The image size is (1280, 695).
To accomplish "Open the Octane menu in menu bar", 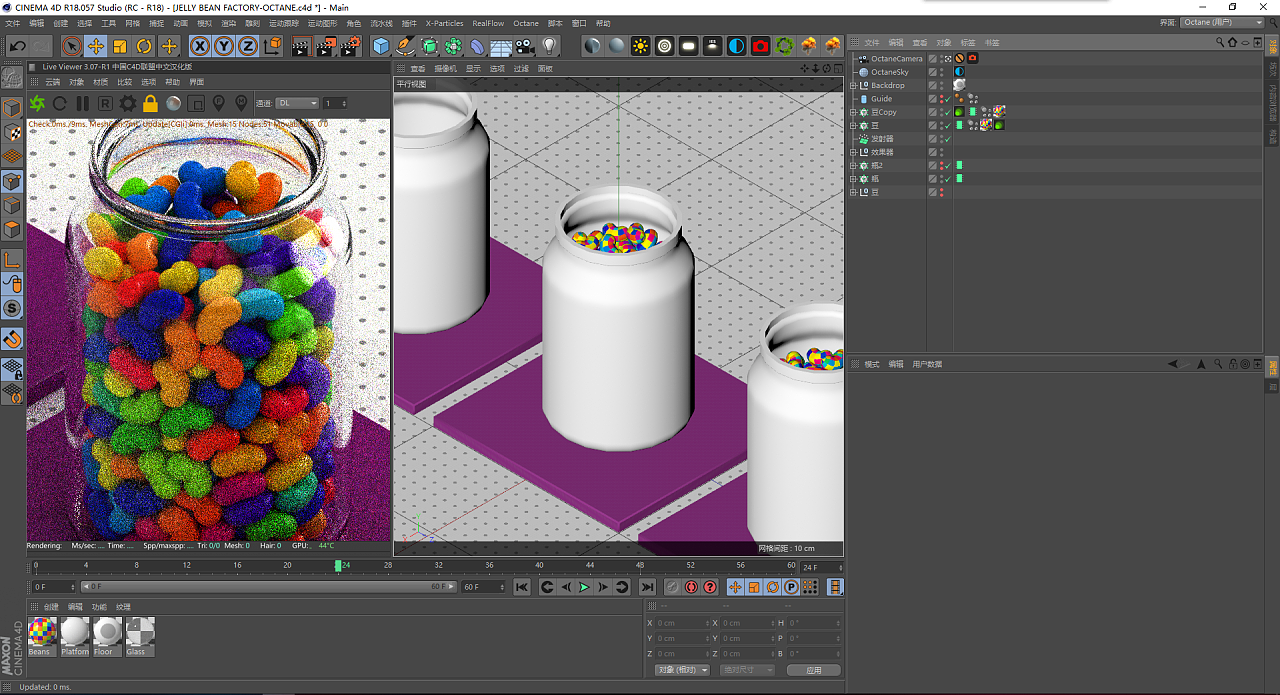I will click(x=525, y=23).
